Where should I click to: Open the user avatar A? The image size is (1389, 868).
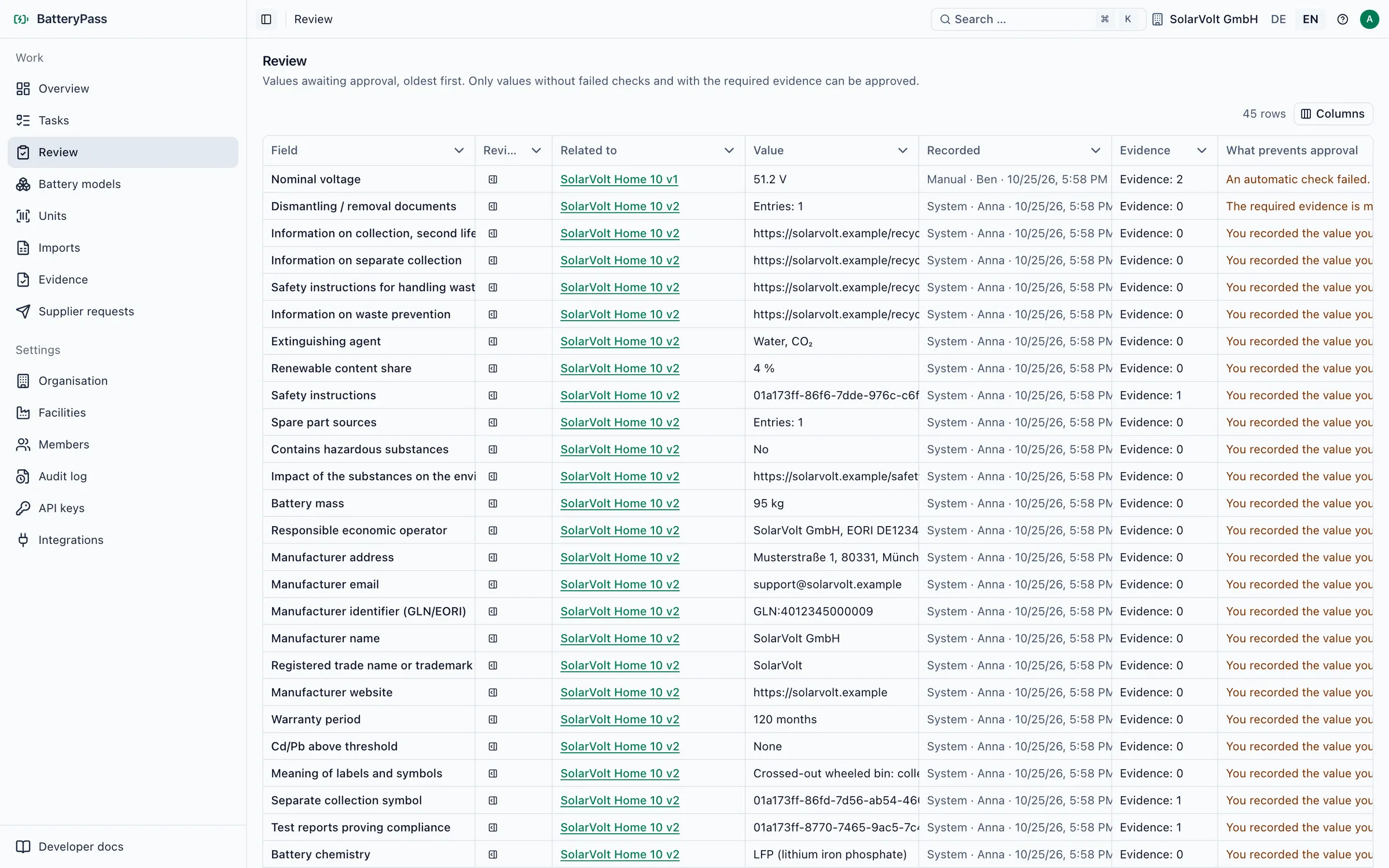point(1369,19)
